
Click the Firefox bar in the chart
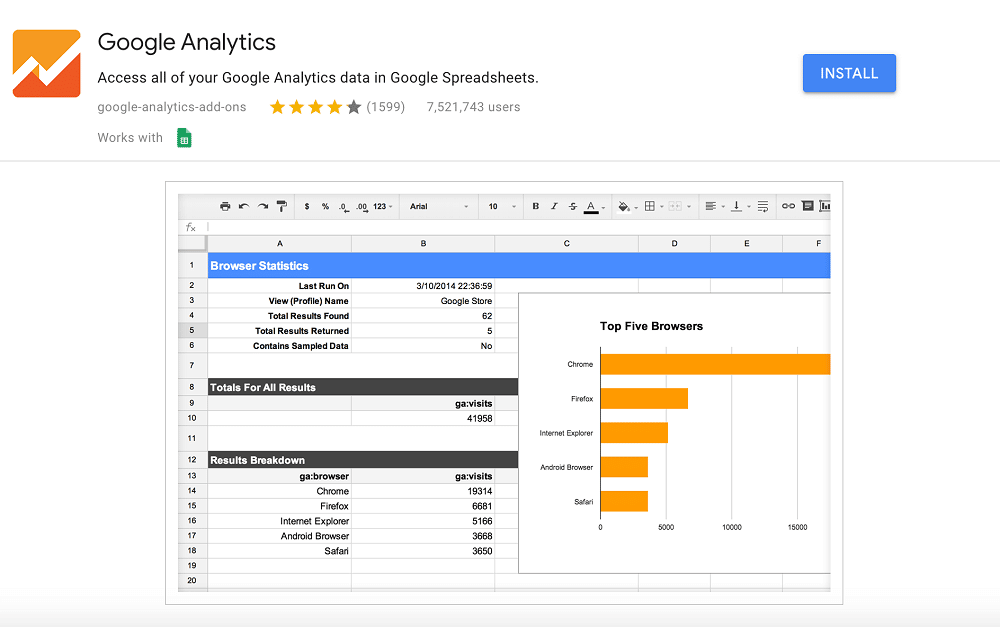click(644, 399)
